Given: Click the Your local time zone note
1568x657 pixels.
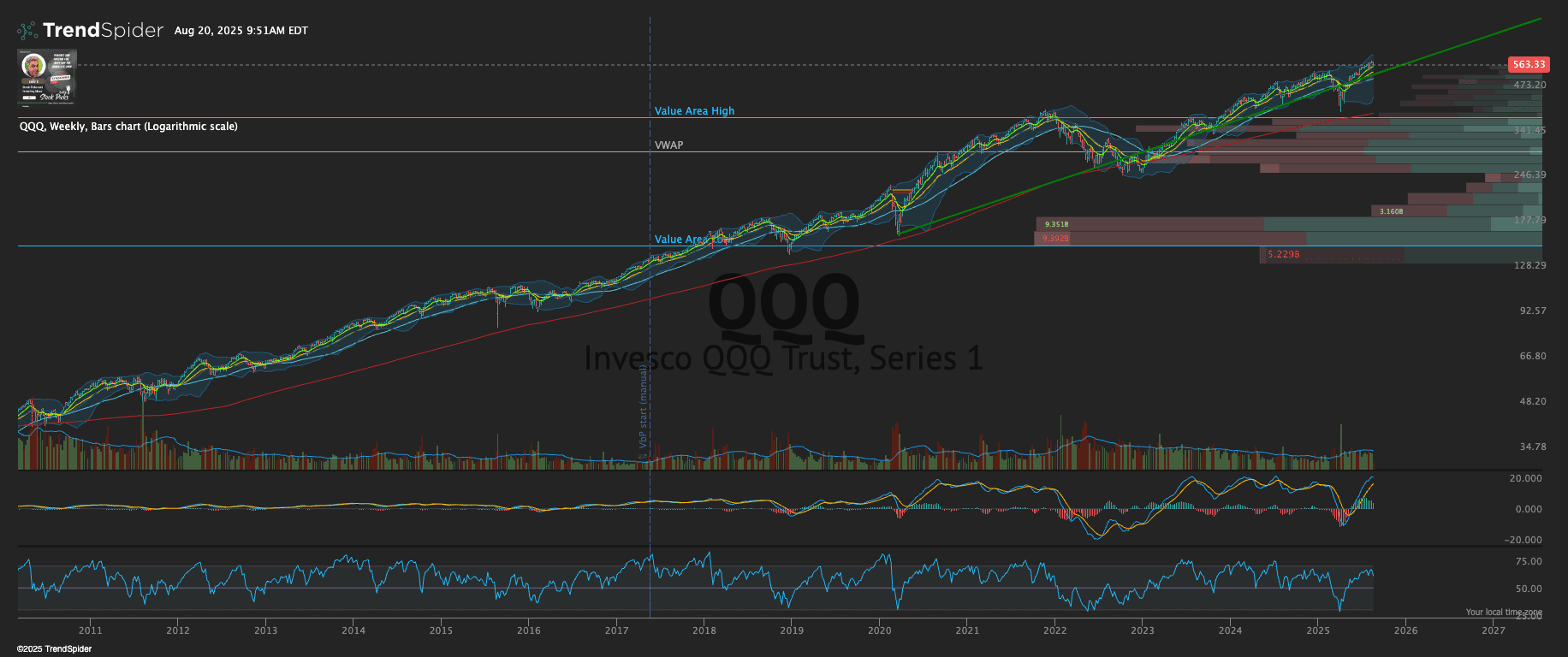Looking at the screenshot, I should coord(1504,612).
